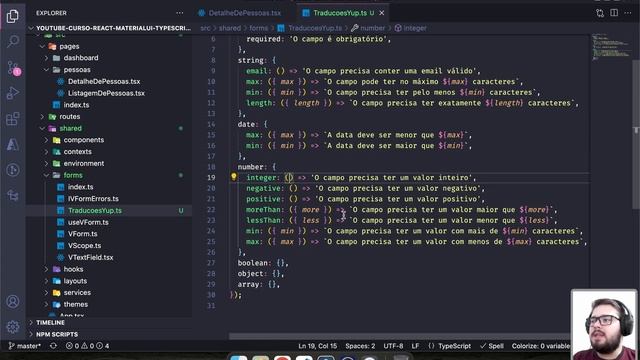
Task: Toggle the Spell checker status item
Action: click(492, 346)
